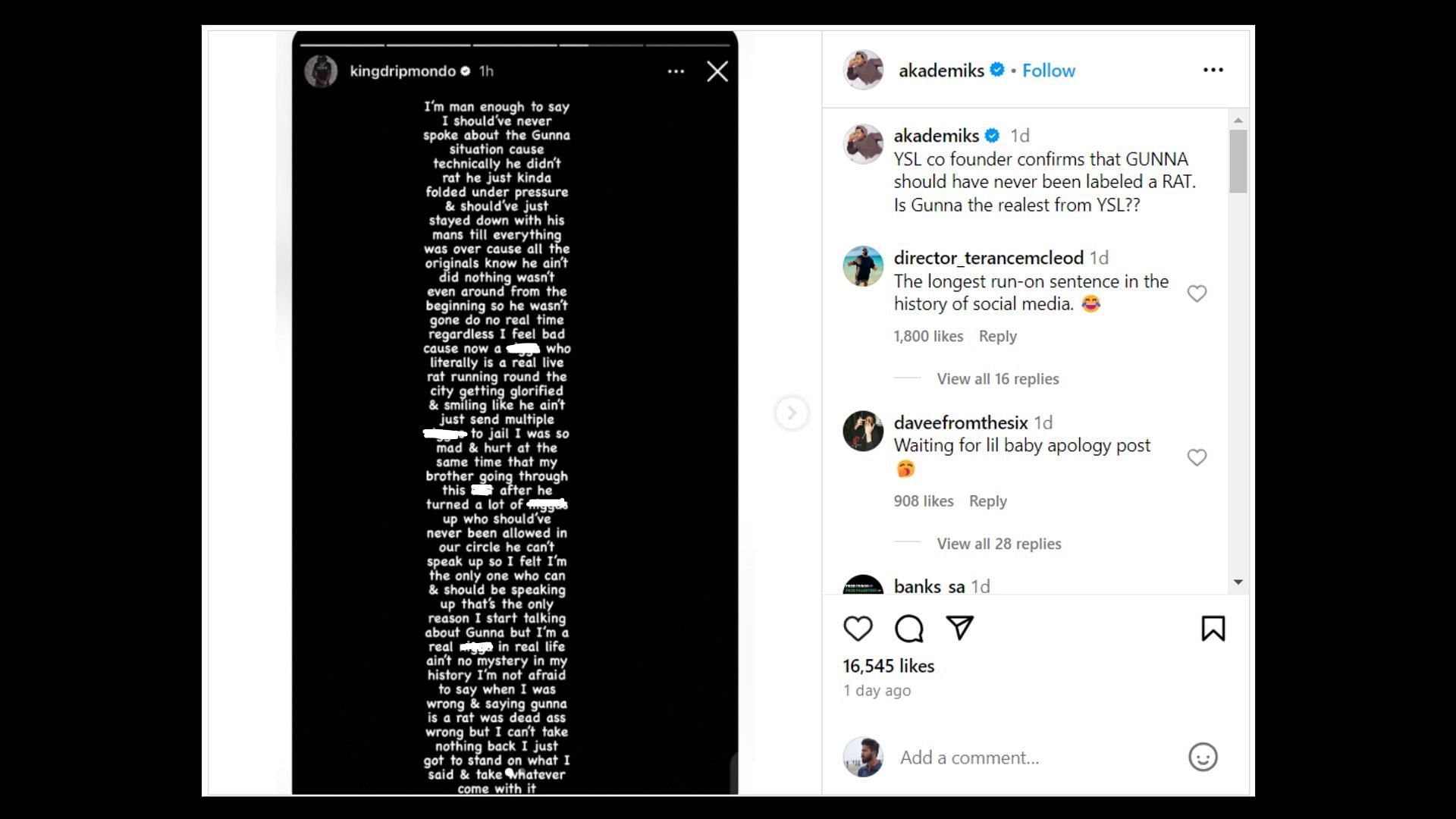Click the Instagram comment icon
Viewport: 1456px width, 819px height.
(908, 628)
